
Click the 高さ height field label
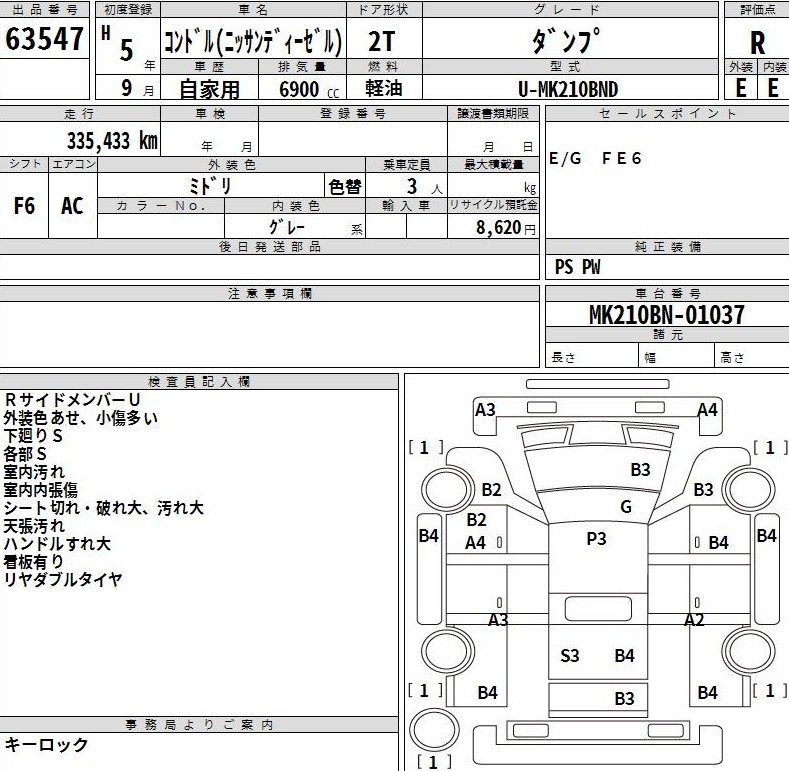coord(732,357)
